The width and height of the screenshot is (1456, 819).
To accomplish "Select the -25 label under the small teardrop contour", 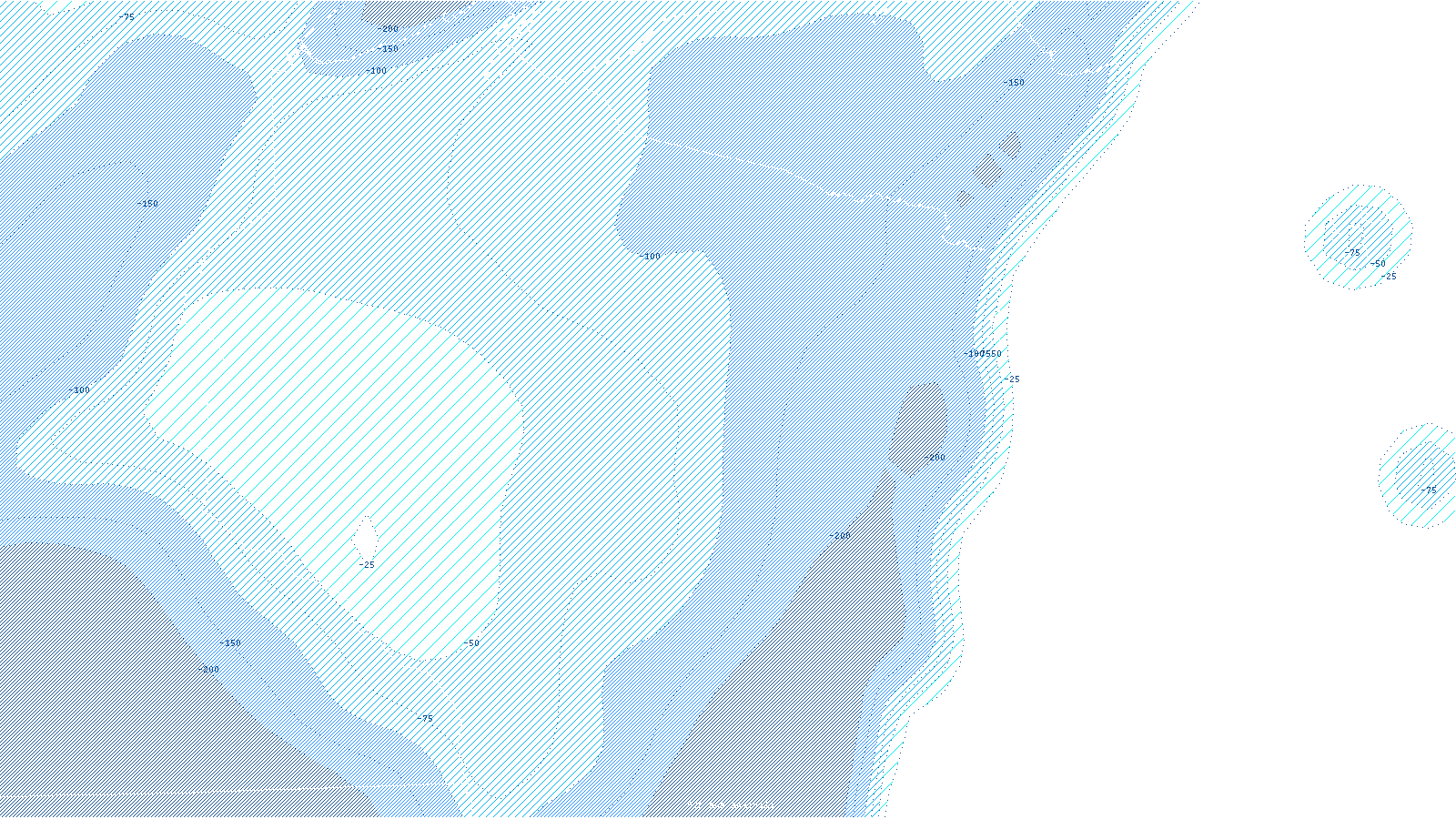I will pos(367,565).
